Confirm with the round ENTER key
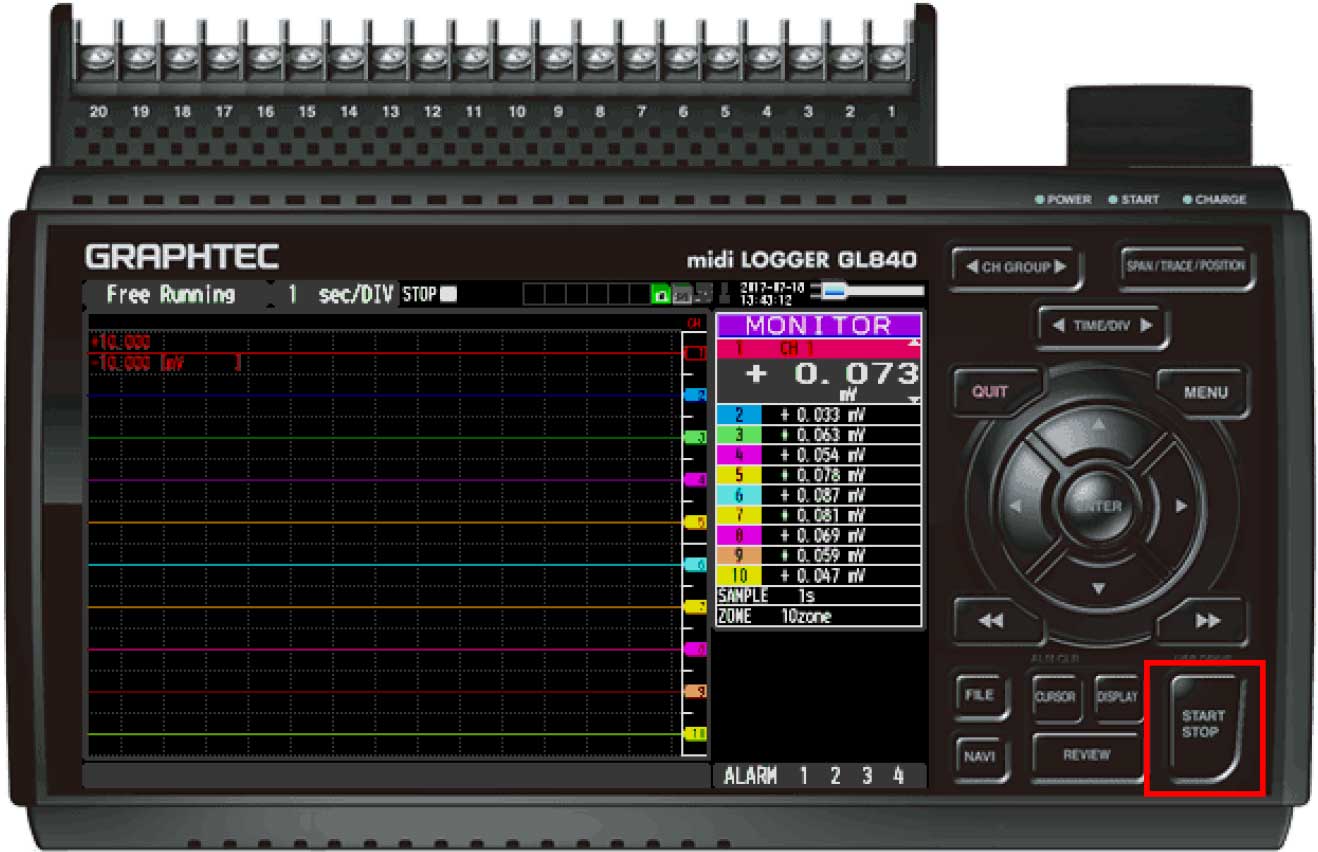Image resolution: width=1318 pixels, height=852 pixels. click(x=1098, y=505)
